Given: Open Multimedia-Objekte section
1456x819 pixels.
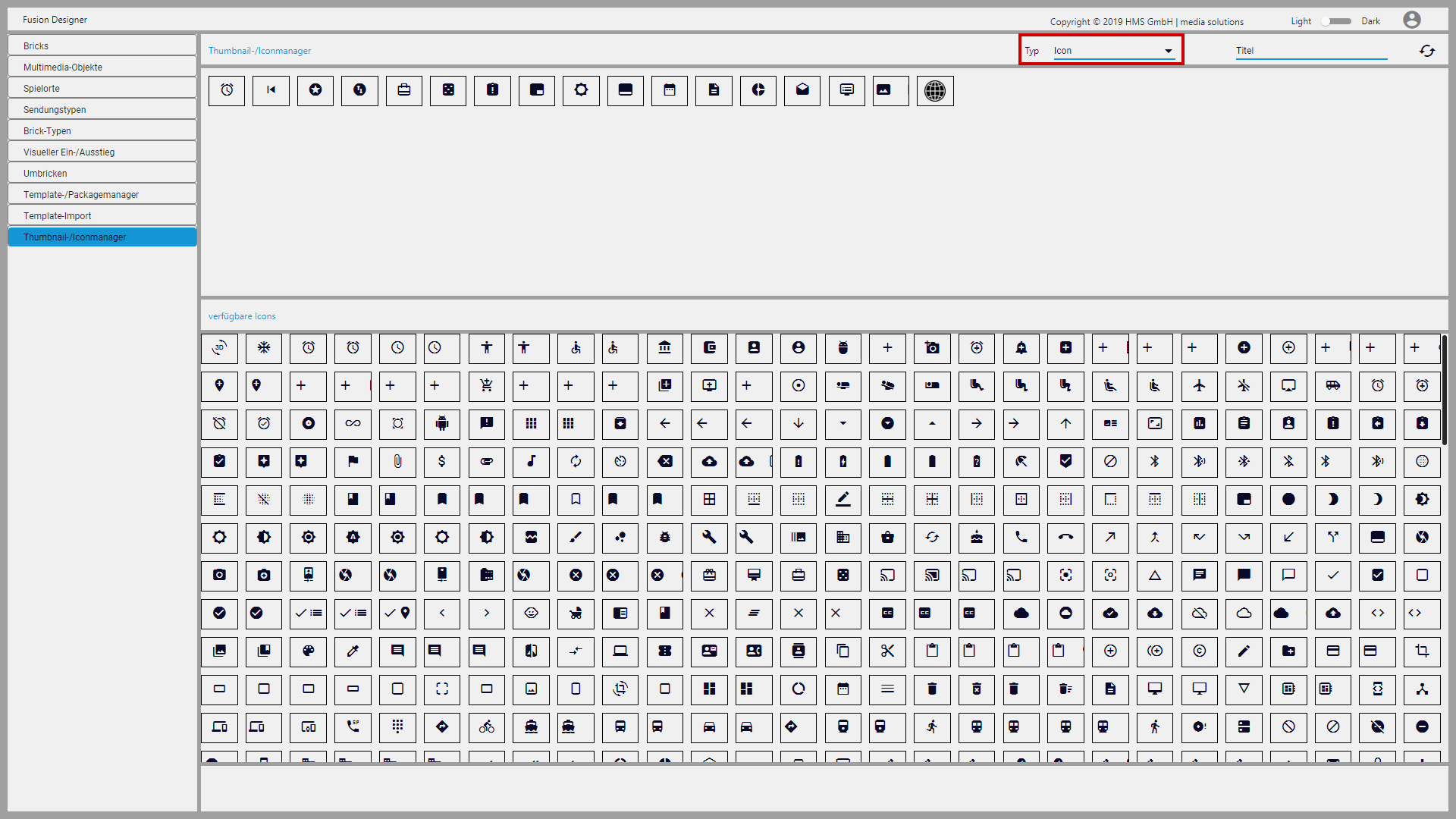Looking at the screenshot, I should coord(102,67).
